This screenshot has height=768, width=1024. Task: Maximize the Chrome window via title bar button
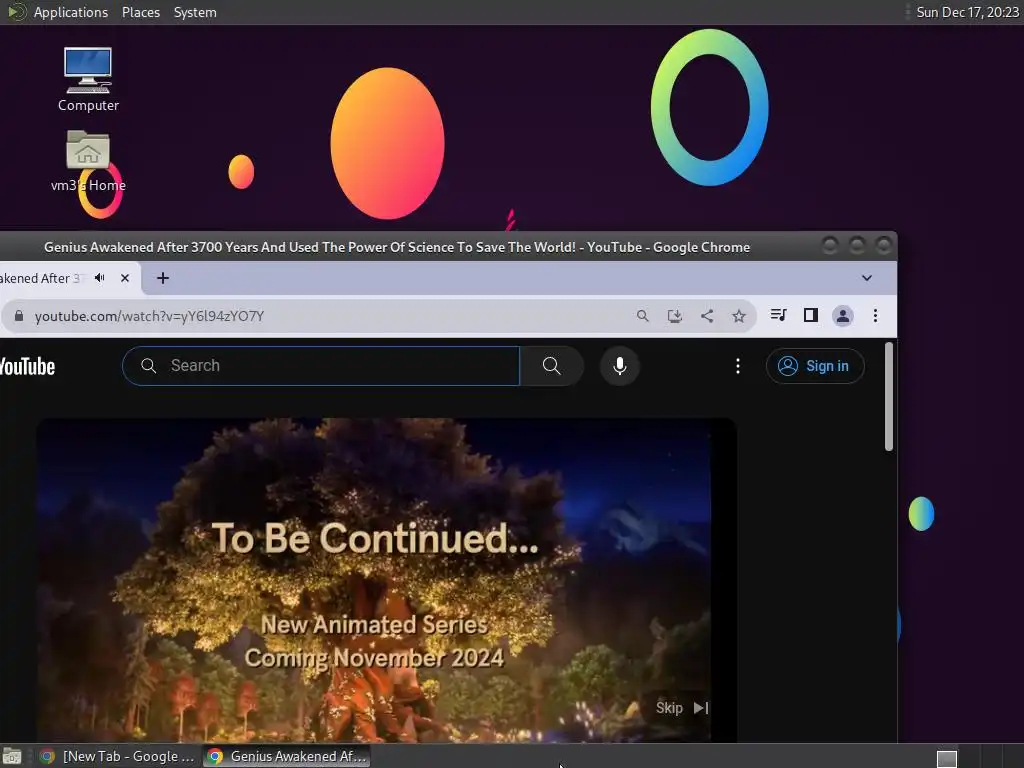[857, 246]
